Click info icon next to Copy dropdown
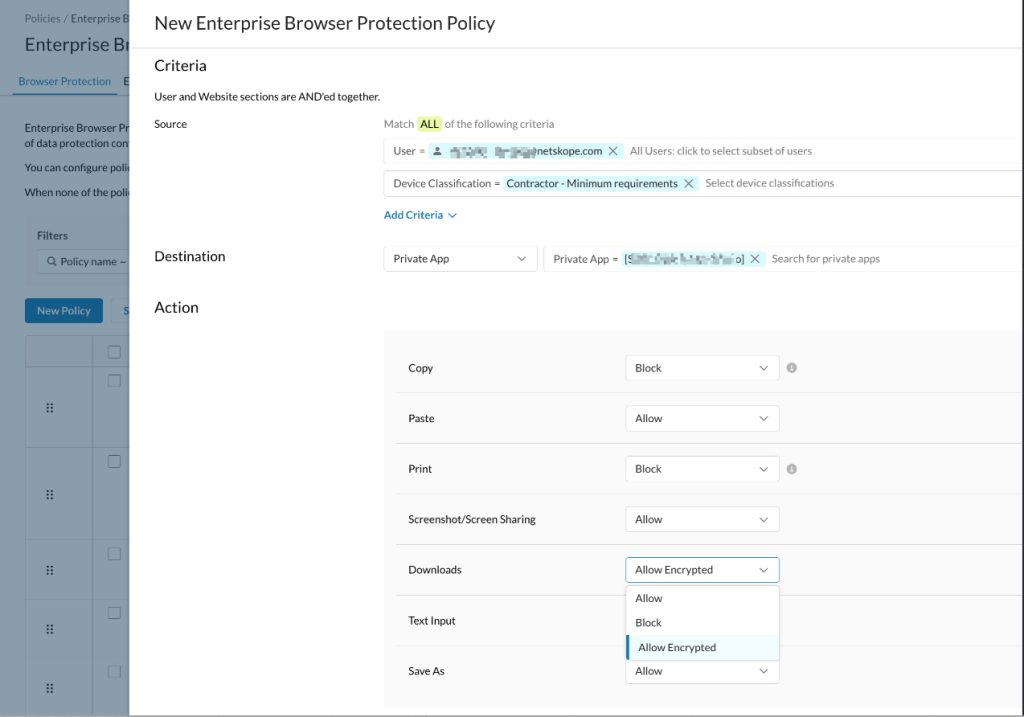This screenshot has width=1024, height=717. tap(792, 368)
